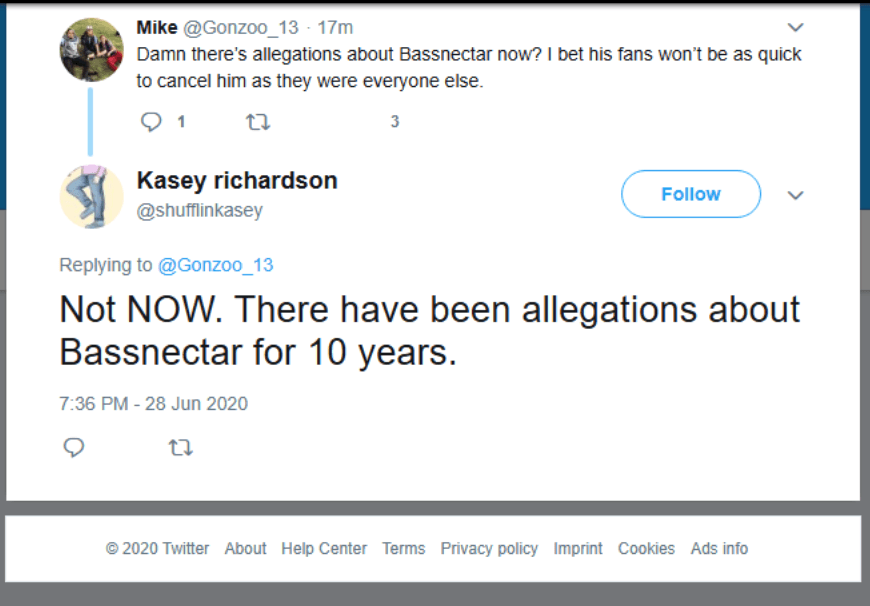Screen dimensions: 870x606
Task: Follow Kasey richardson
Action: point(691,194)
